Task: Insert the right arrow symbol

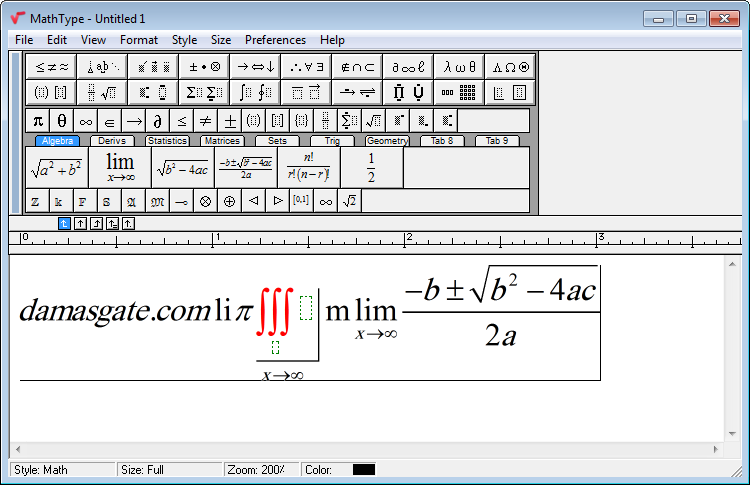Action: 134,121
